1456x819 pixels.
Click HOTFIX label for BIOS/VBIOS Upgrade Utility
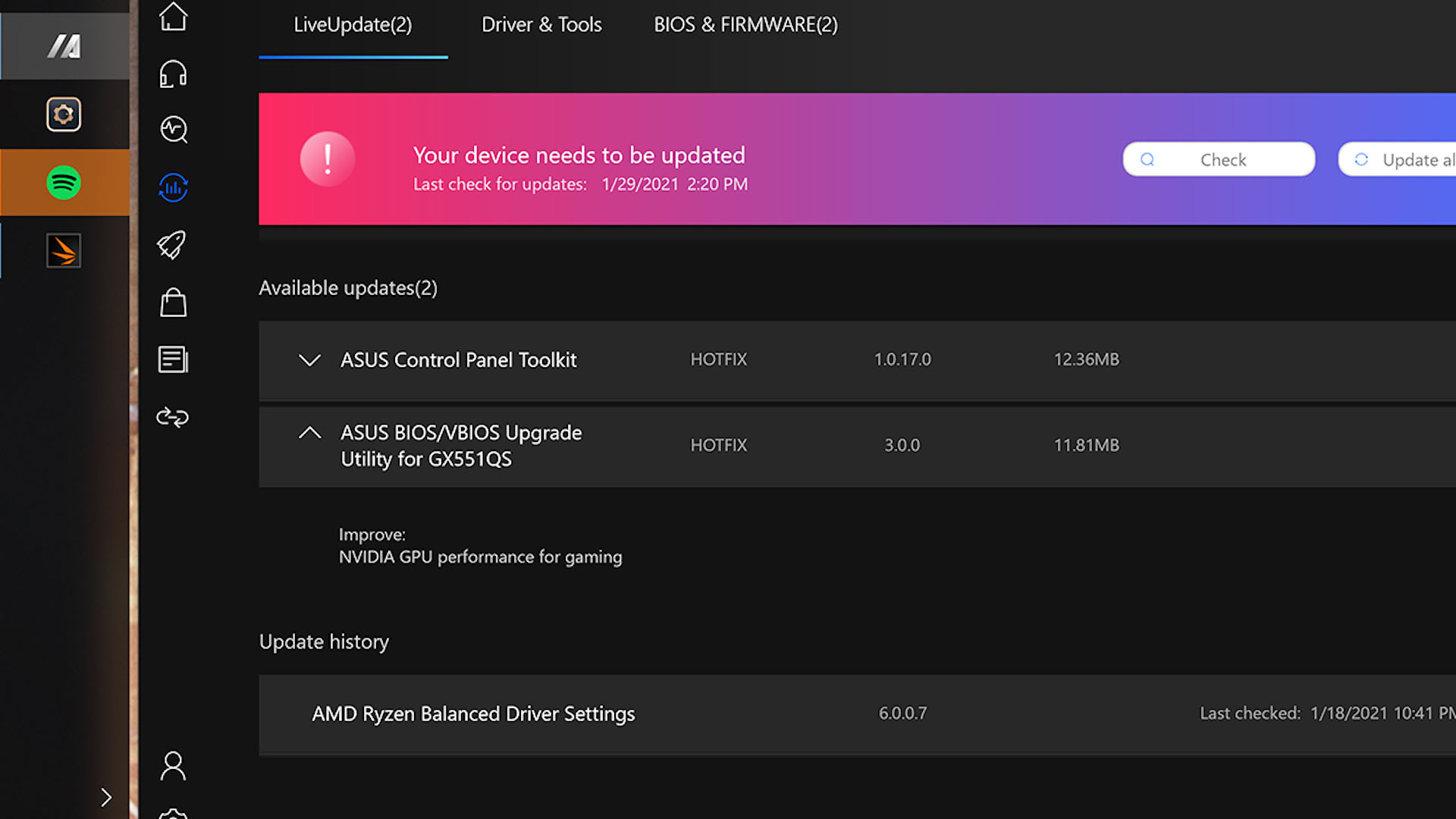pos(719,445)
